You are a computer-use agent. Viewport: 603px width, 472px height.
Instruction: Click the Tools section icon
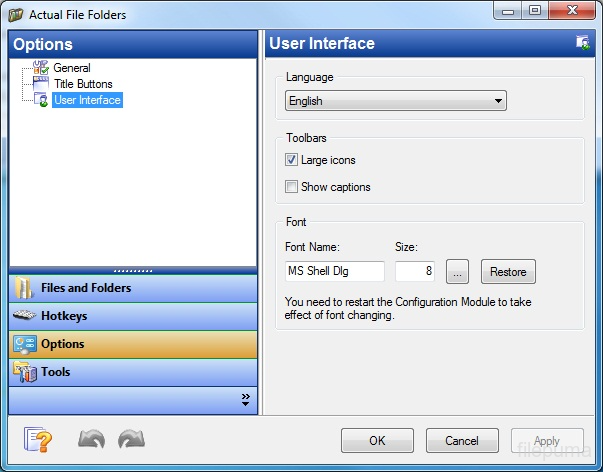[25, 372]
